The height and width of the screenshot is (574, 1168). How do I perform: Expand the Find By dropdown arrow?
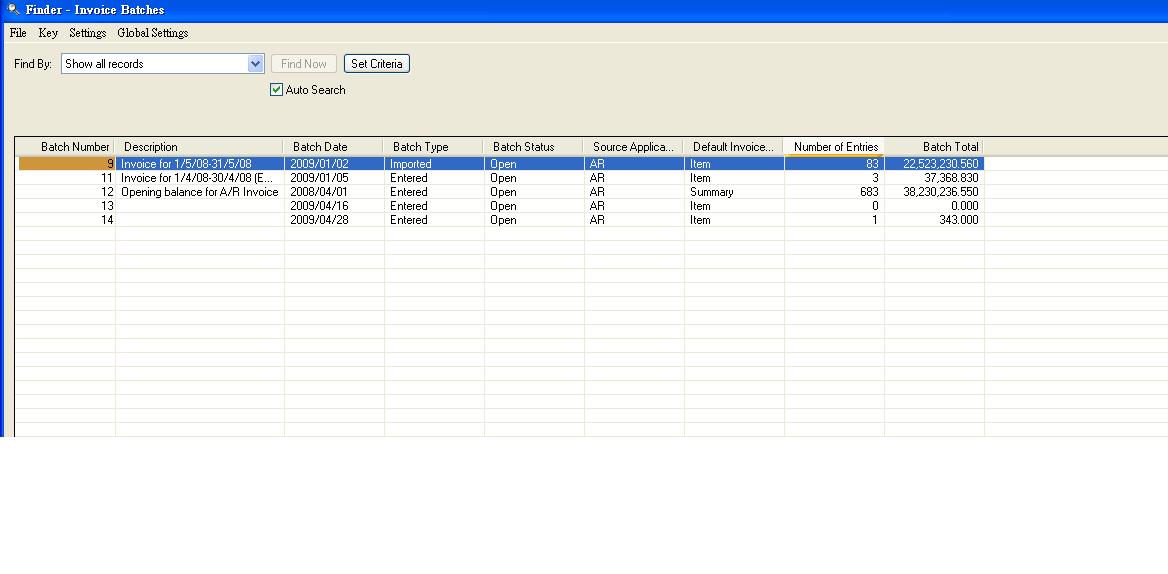click(x=255, y=64)
